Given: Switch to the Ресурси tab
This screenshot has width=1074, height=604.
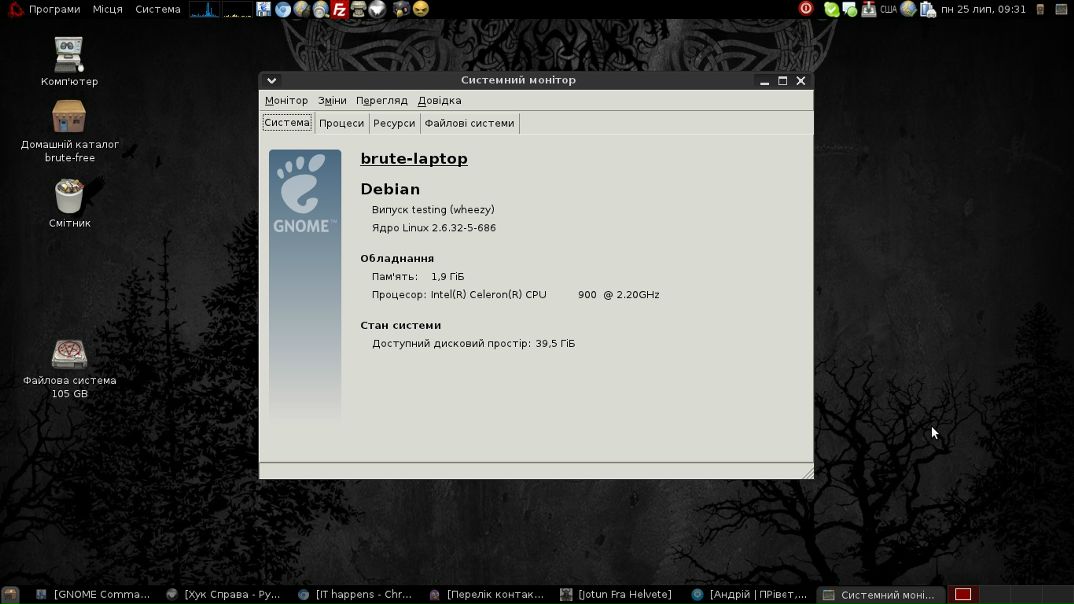Looking at the screenshot, I should [x=394, y=123].
